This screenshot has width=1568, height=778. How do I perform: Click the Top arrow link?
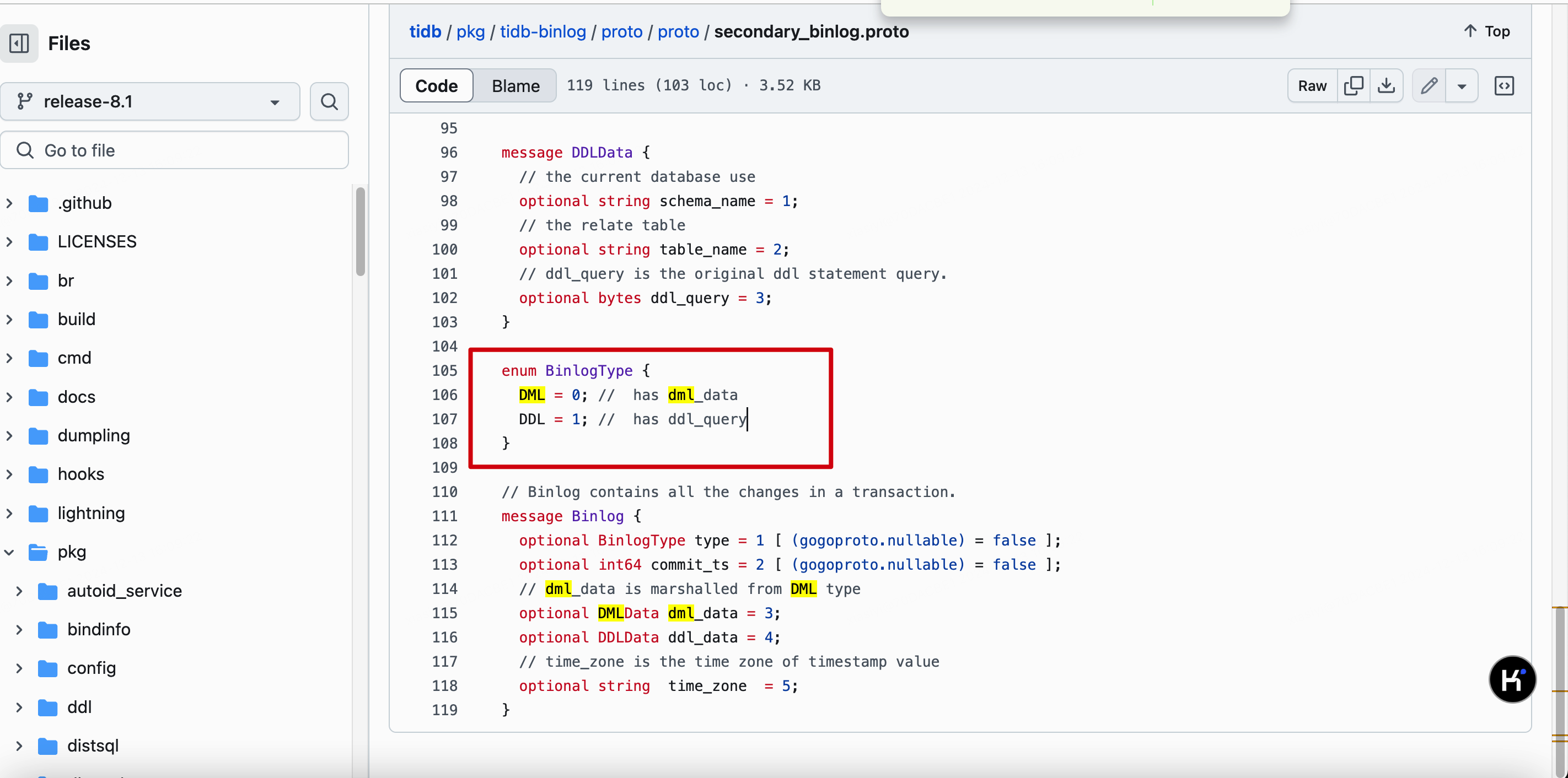(x=1486, y=31)
